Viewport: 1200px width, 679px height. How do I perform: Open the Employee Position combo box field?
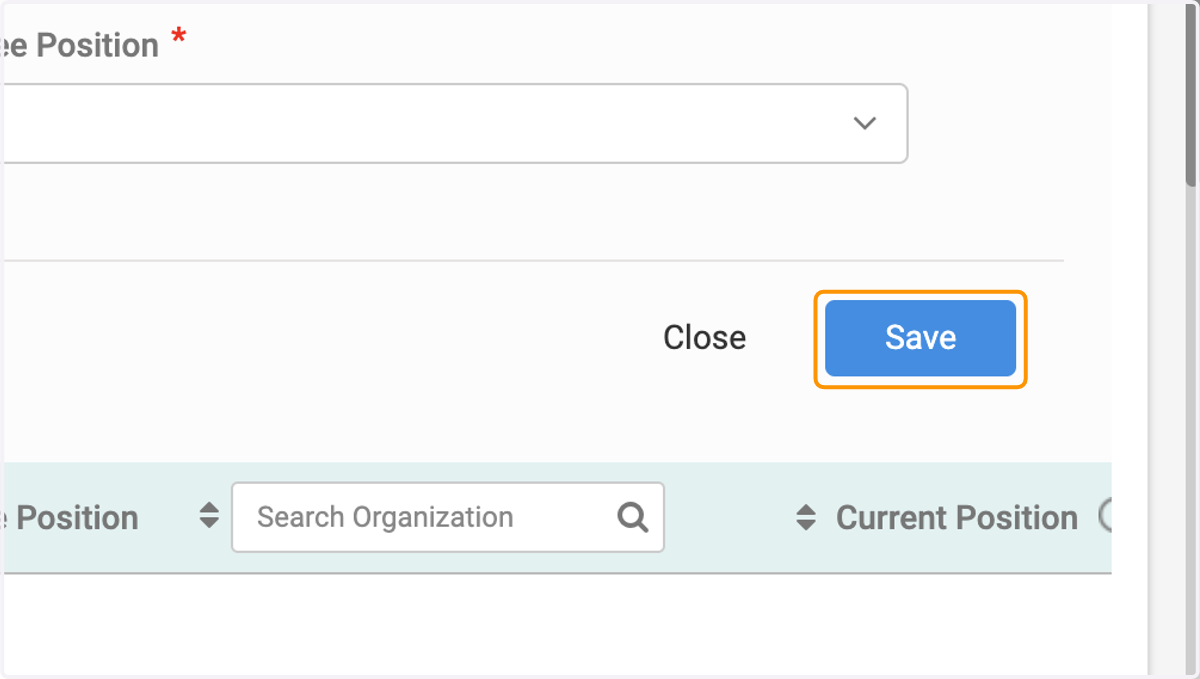(455, 123)
